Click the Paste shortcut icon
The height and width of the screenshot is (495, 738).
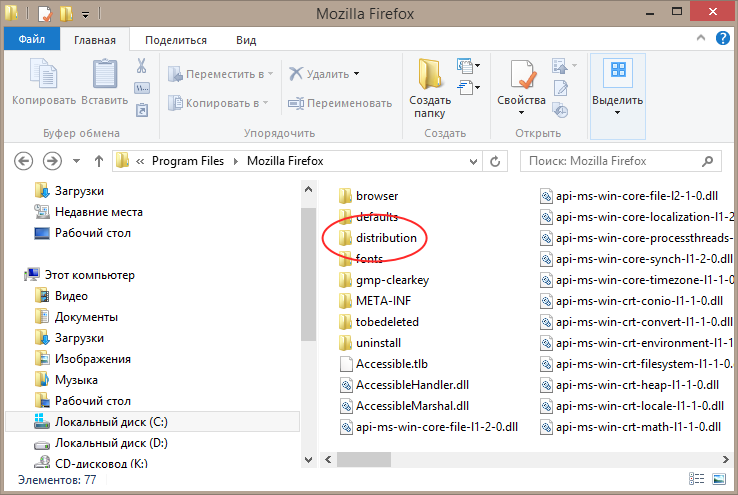(x=142, y=110)
